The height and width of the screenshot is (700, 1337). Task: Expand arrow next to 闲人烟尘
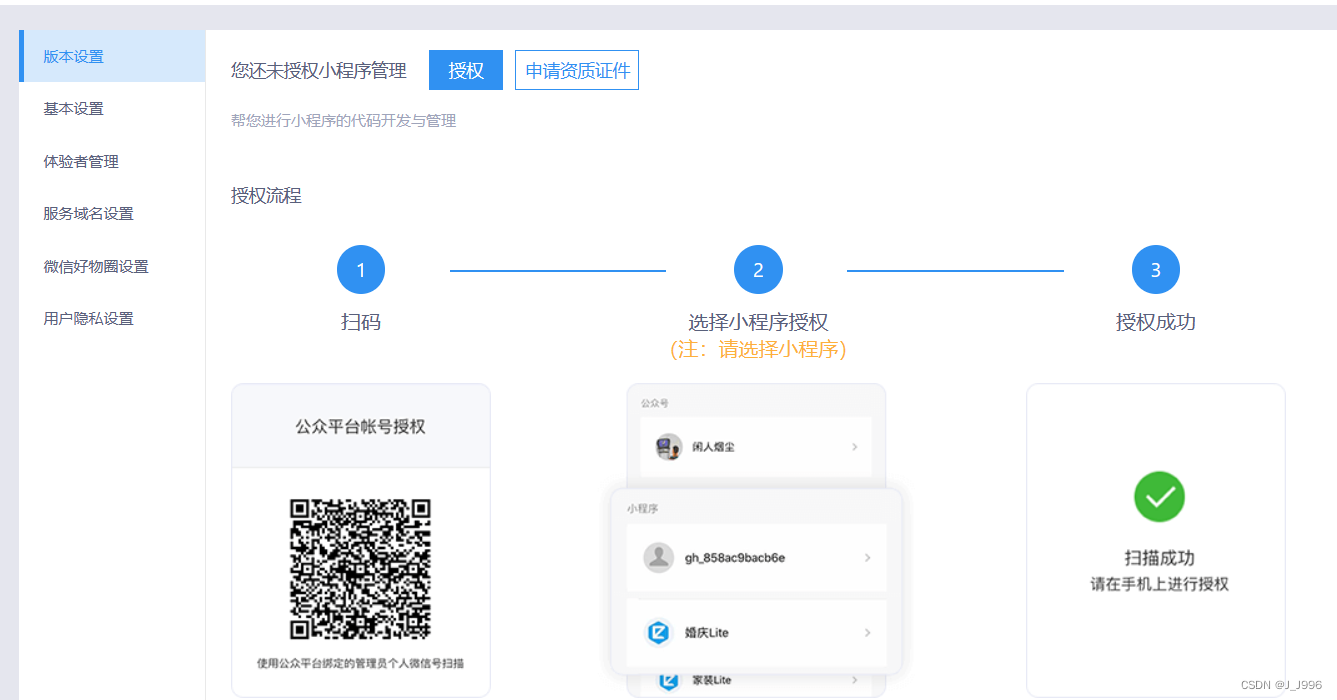coord(854,447)
